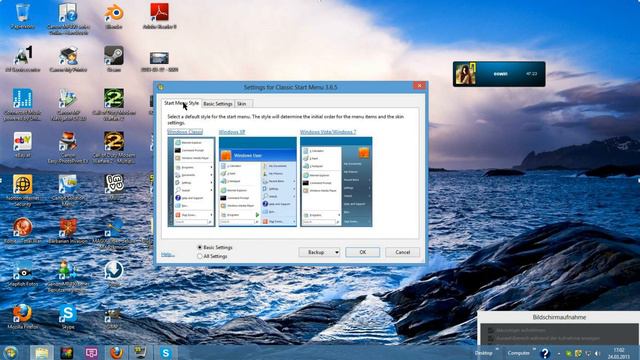This screenshot has width=640, height=360.
Task: Switch to the Skin tab
Action: coord(242,104)
